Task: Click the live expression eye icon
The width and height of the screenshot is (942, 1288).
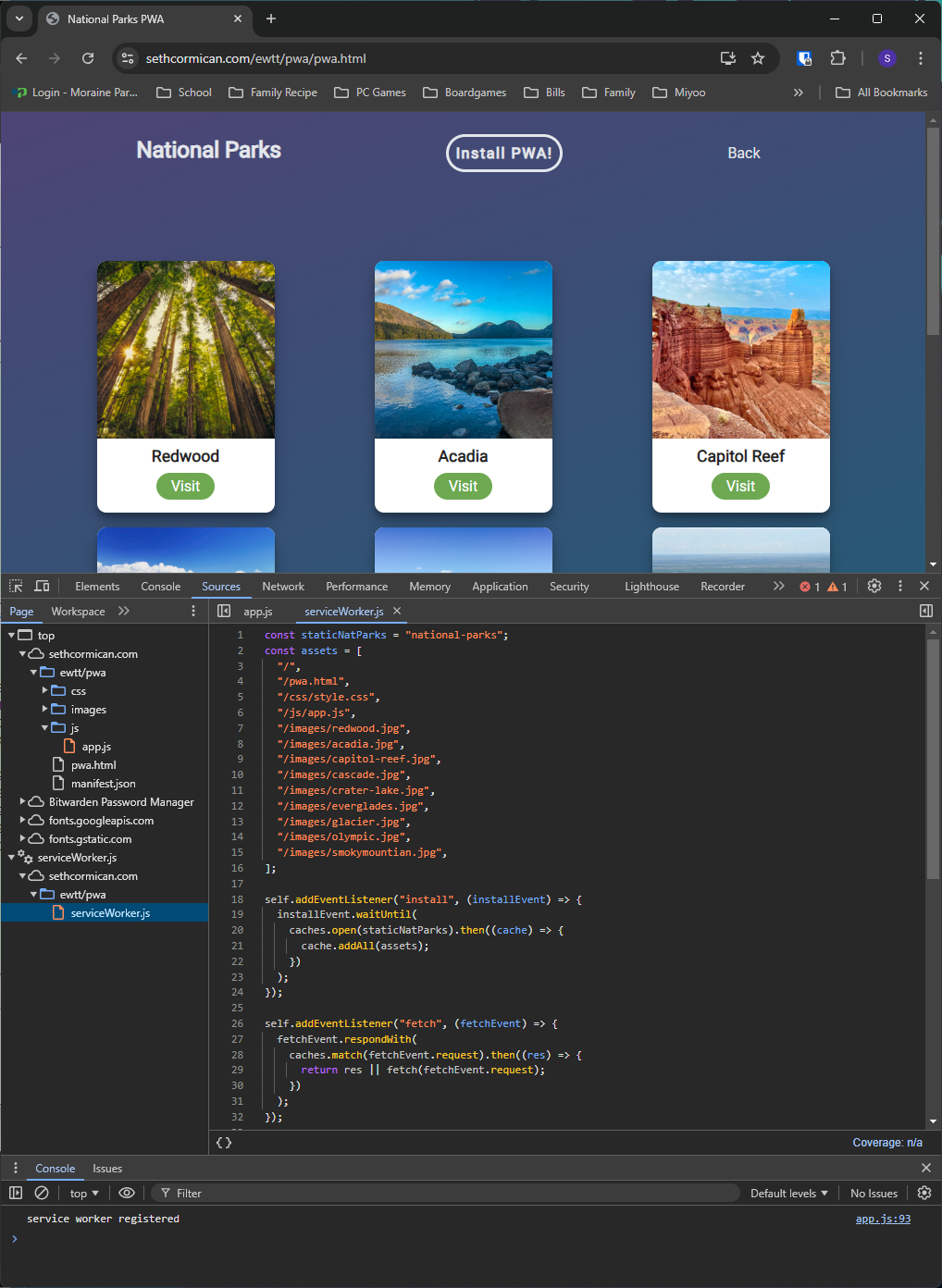Action: pyautogui.click(x=127, y=1193)
